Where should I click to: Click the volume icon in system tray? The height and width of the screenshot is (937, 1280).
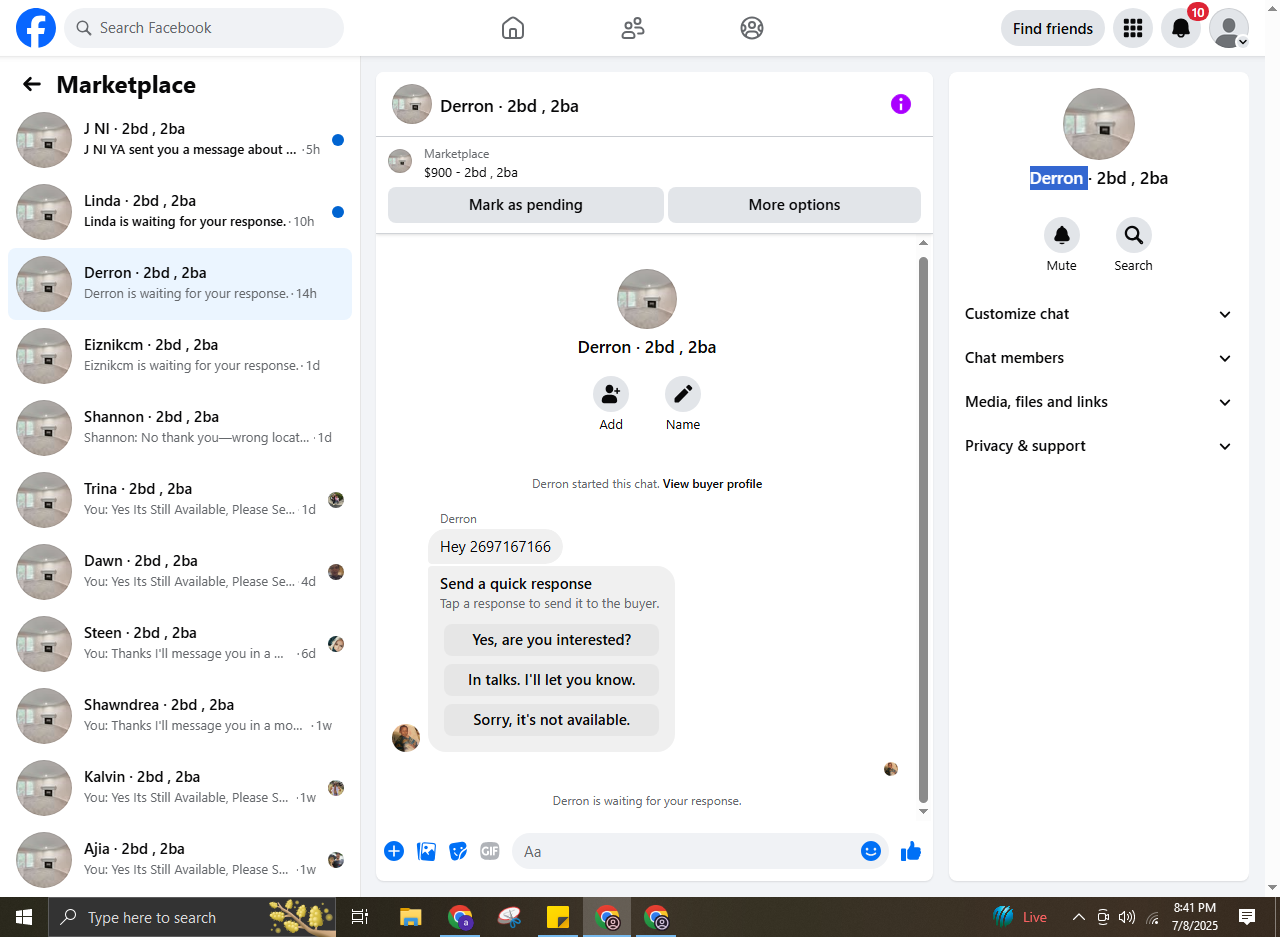coord(1127,917)
